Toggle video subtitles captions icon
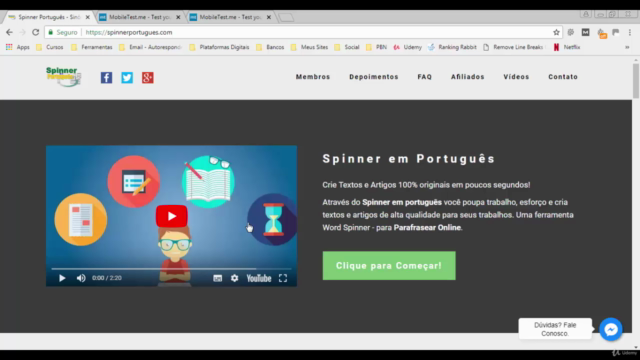The height and width of the screenshot is (360, 640). click(218, 278)
